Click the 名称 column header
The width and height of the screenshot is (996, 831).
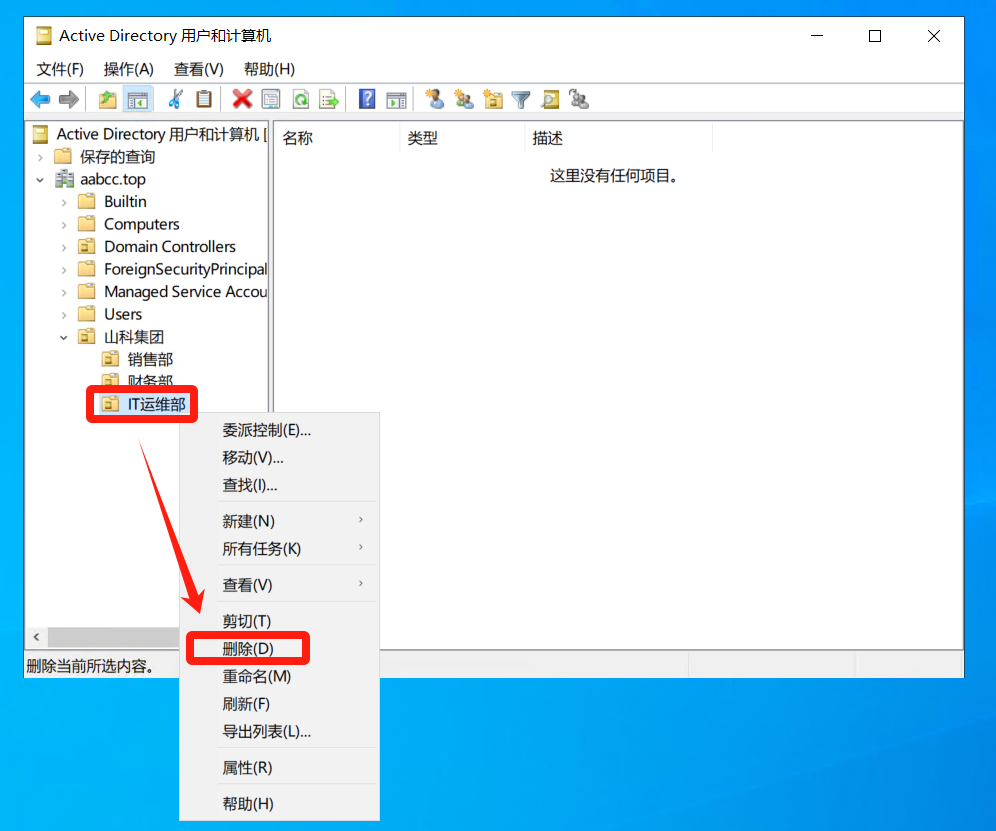click(x=298, y=139)
